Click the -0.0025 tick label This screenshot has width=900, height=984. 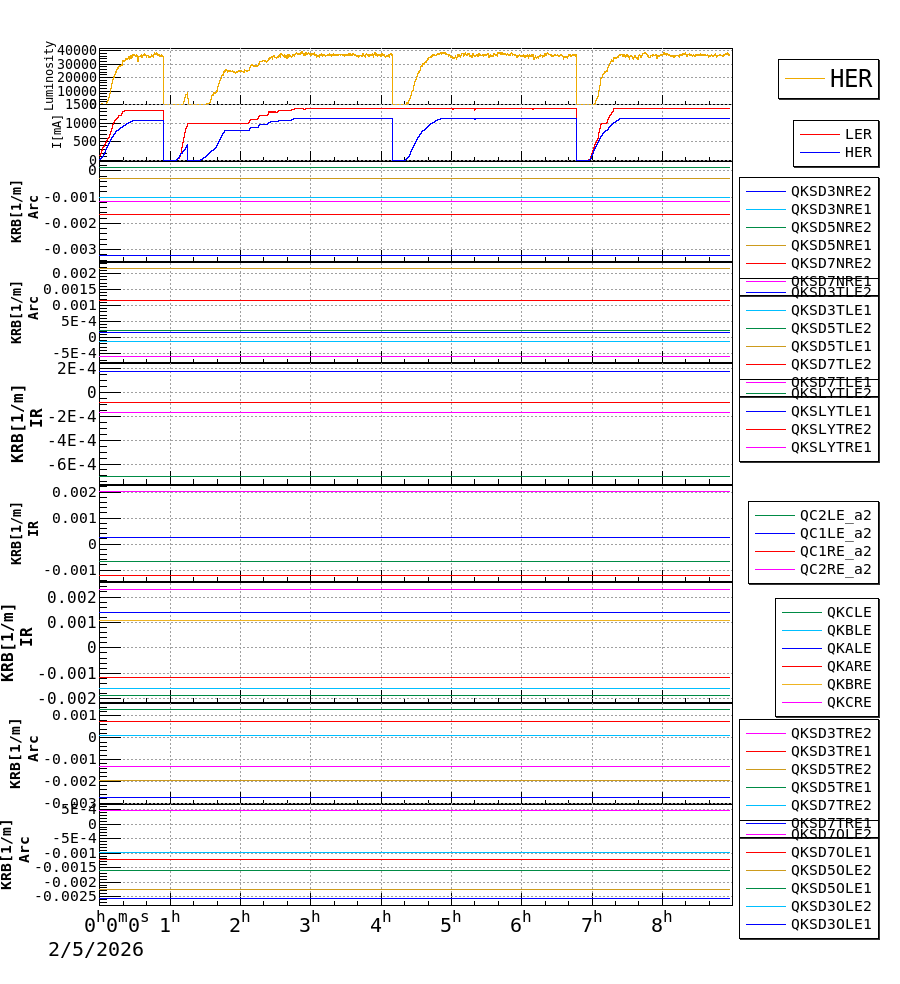(x=66, y=896)
